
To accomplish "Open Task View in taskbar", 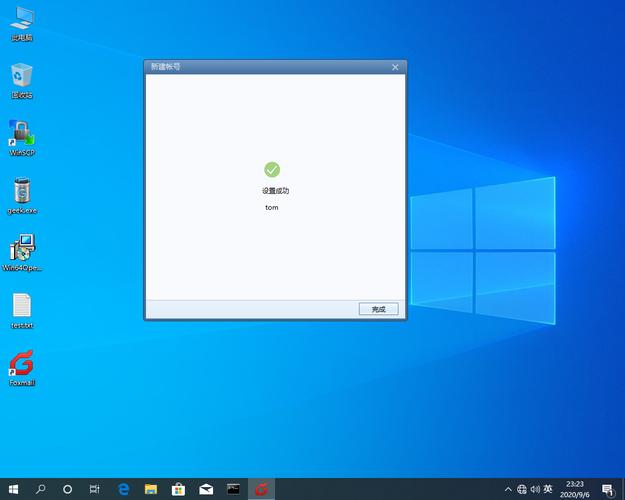I will (x=95, y=489).
